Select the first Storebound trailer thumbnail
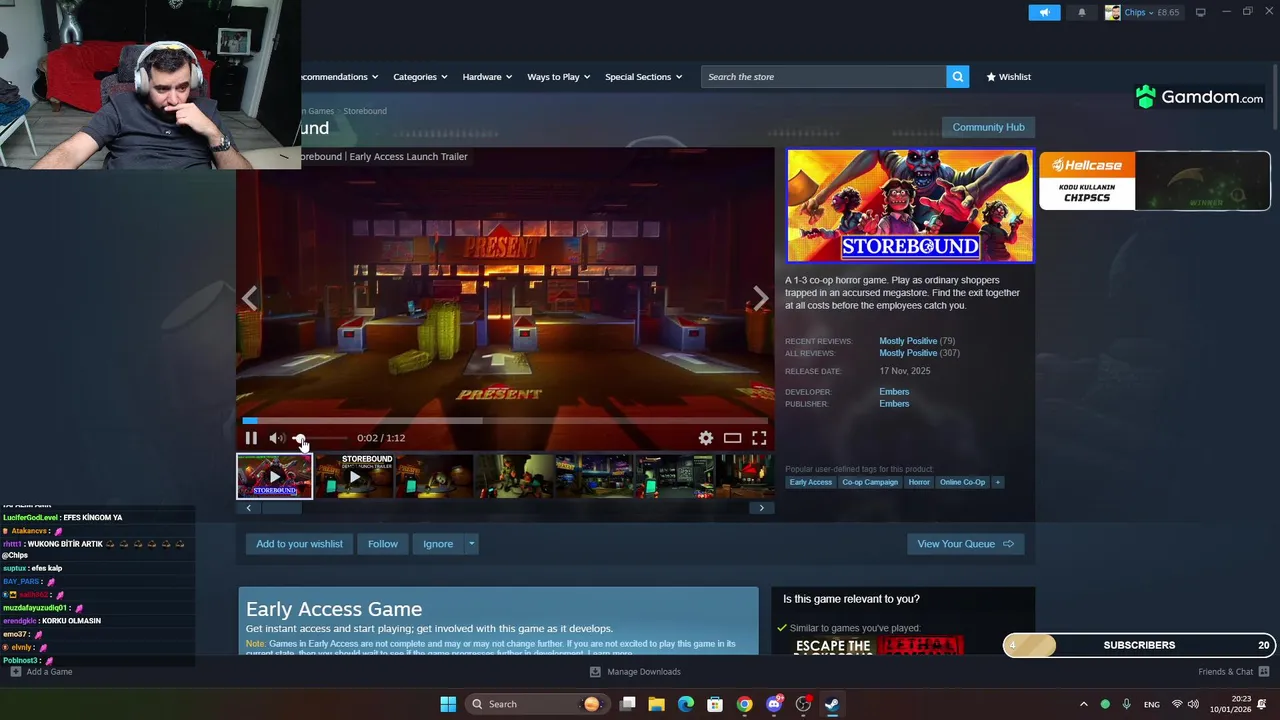This screenshot has height=720, width=1280. click(x=274, y=476)
